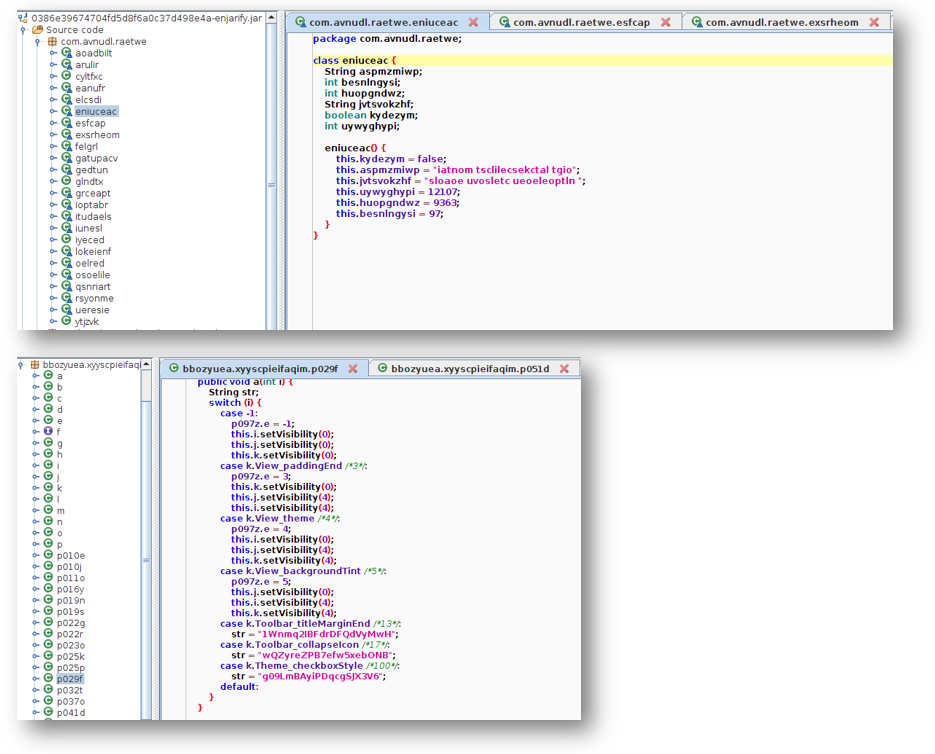
Task: Click the com.avnudl.raetwe package icon
Action: tap(52, 42)
